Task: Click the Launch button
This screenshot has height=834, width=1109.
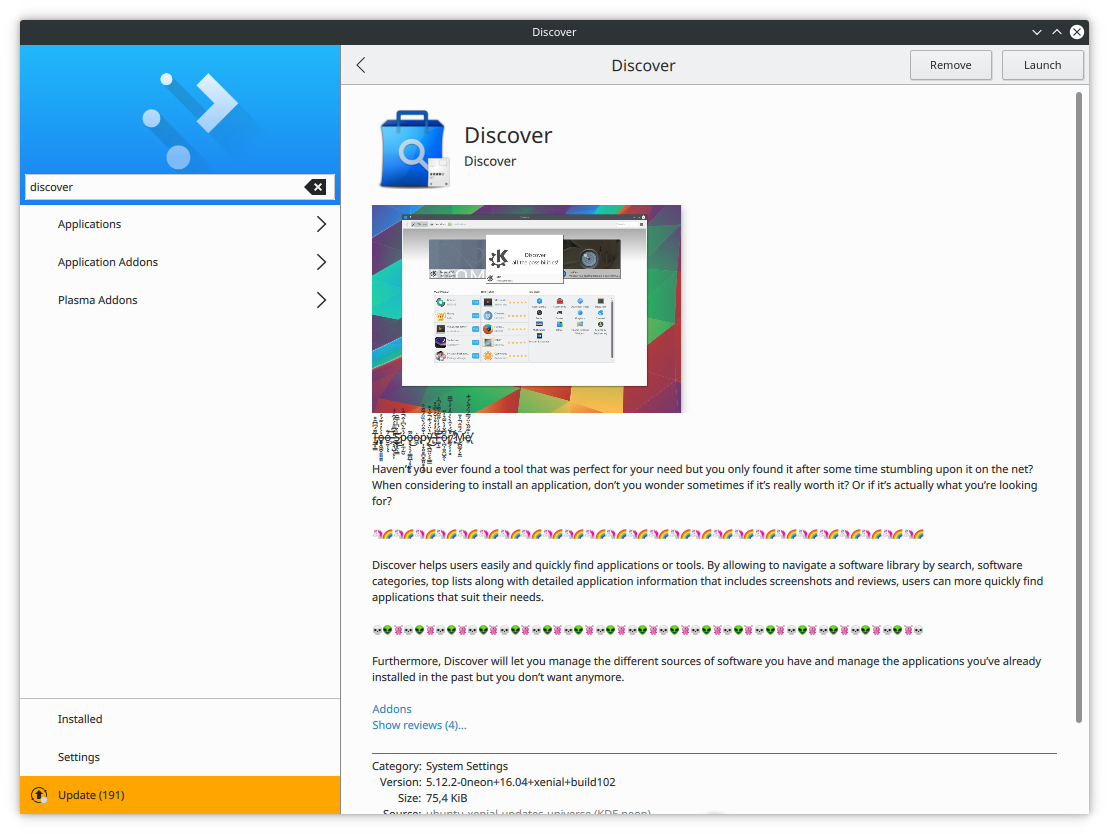Action: (1043, 65)
